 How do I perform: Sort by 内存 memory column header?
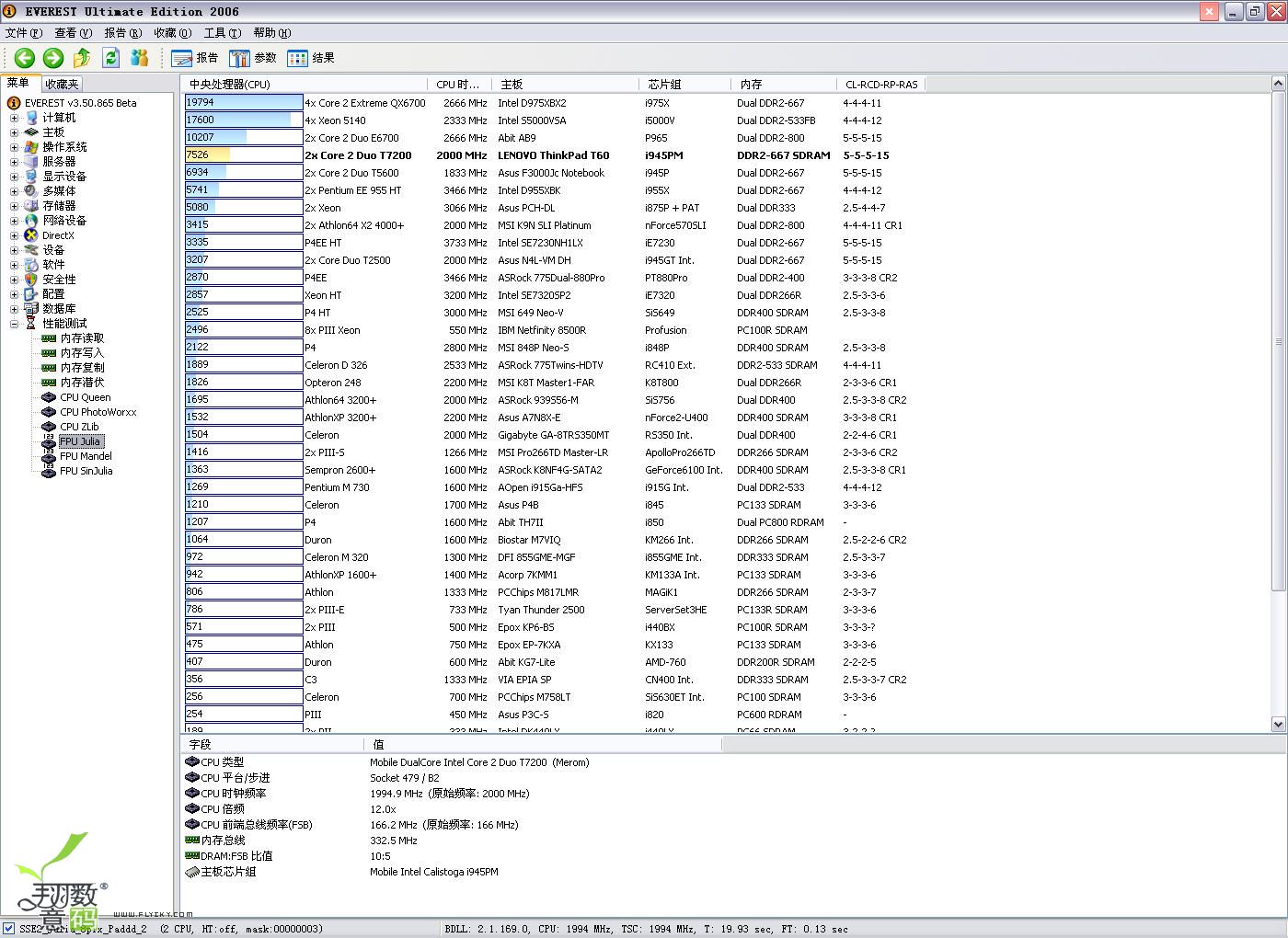pyautogui.click(x=784, y=84)
